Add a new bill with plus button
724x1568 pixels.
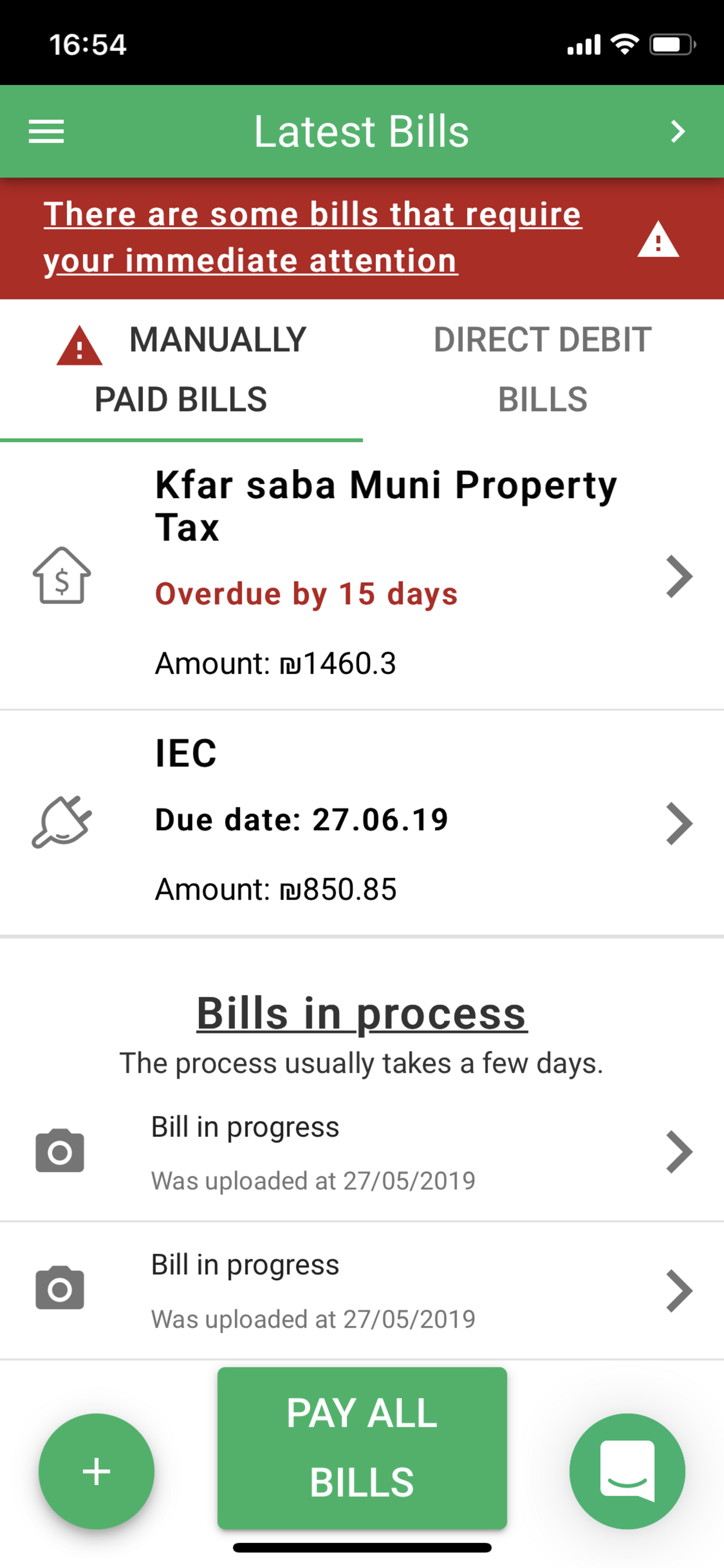tap(96, 1471)
